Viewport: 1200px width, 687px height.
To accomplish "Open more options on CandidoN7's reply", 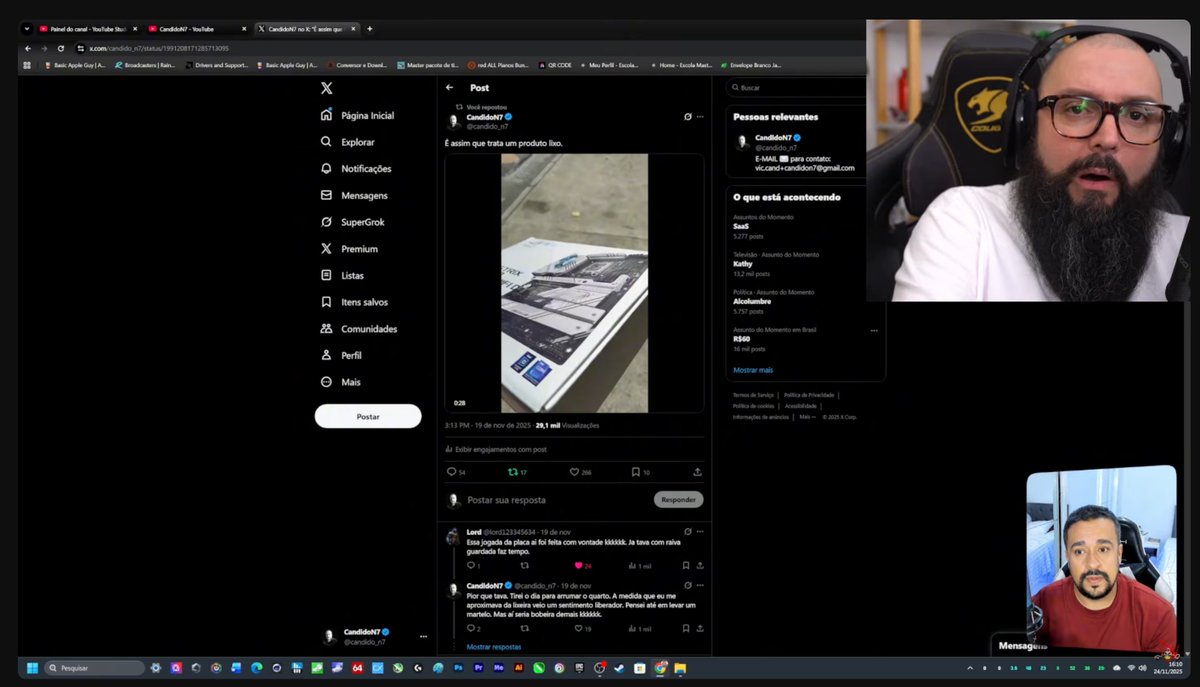I will click(700, 585).
